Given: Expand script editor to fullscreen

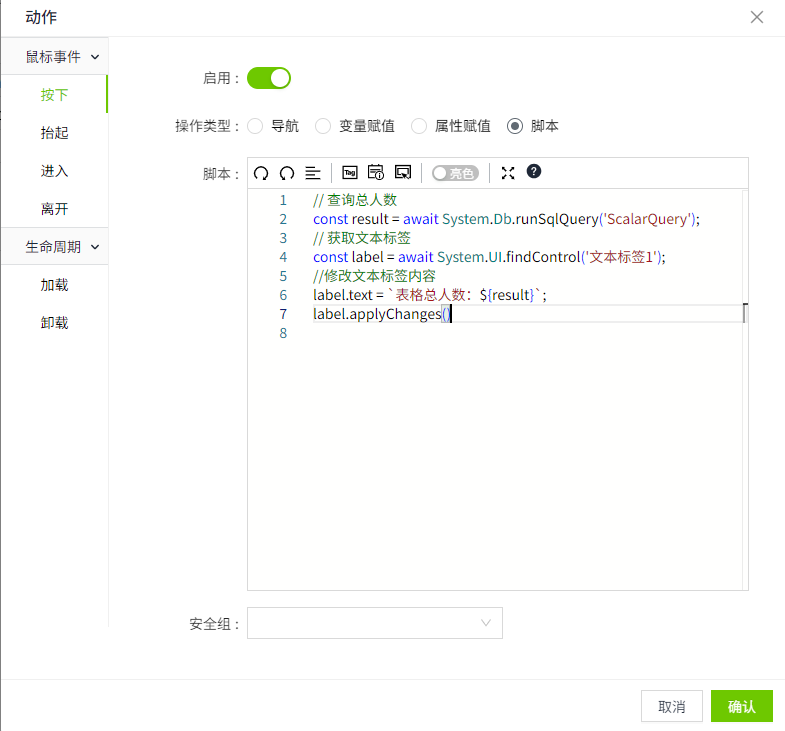Looking at the screenshot, I should point(508,173).
